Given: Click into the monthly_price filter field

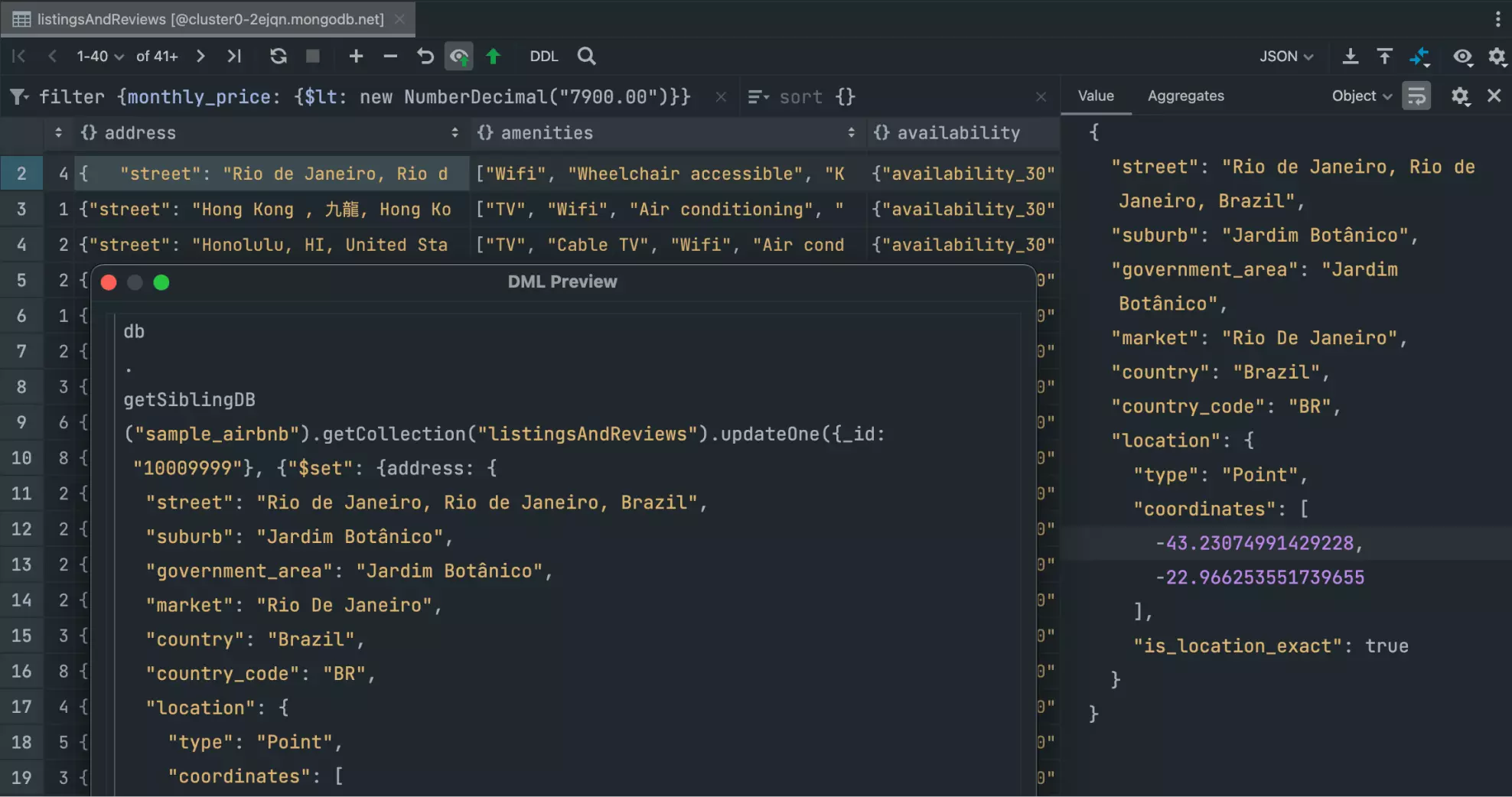Looking at the screenshot, I should tap(402, 97).
